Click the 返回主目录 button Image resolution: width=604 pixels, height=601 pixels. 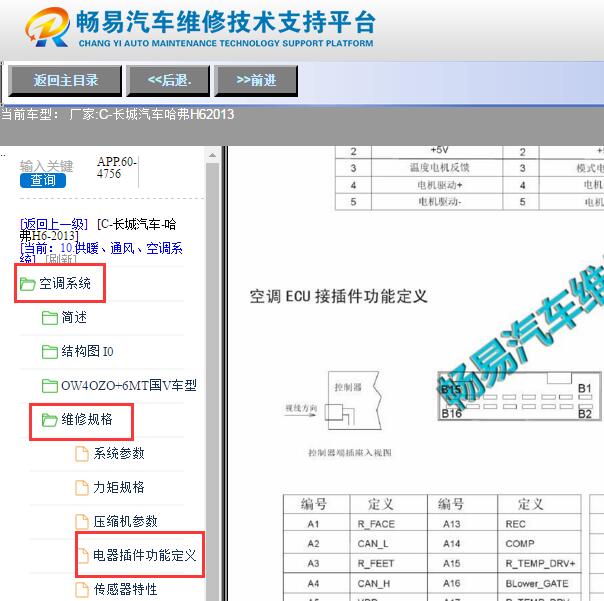(65, 81)
